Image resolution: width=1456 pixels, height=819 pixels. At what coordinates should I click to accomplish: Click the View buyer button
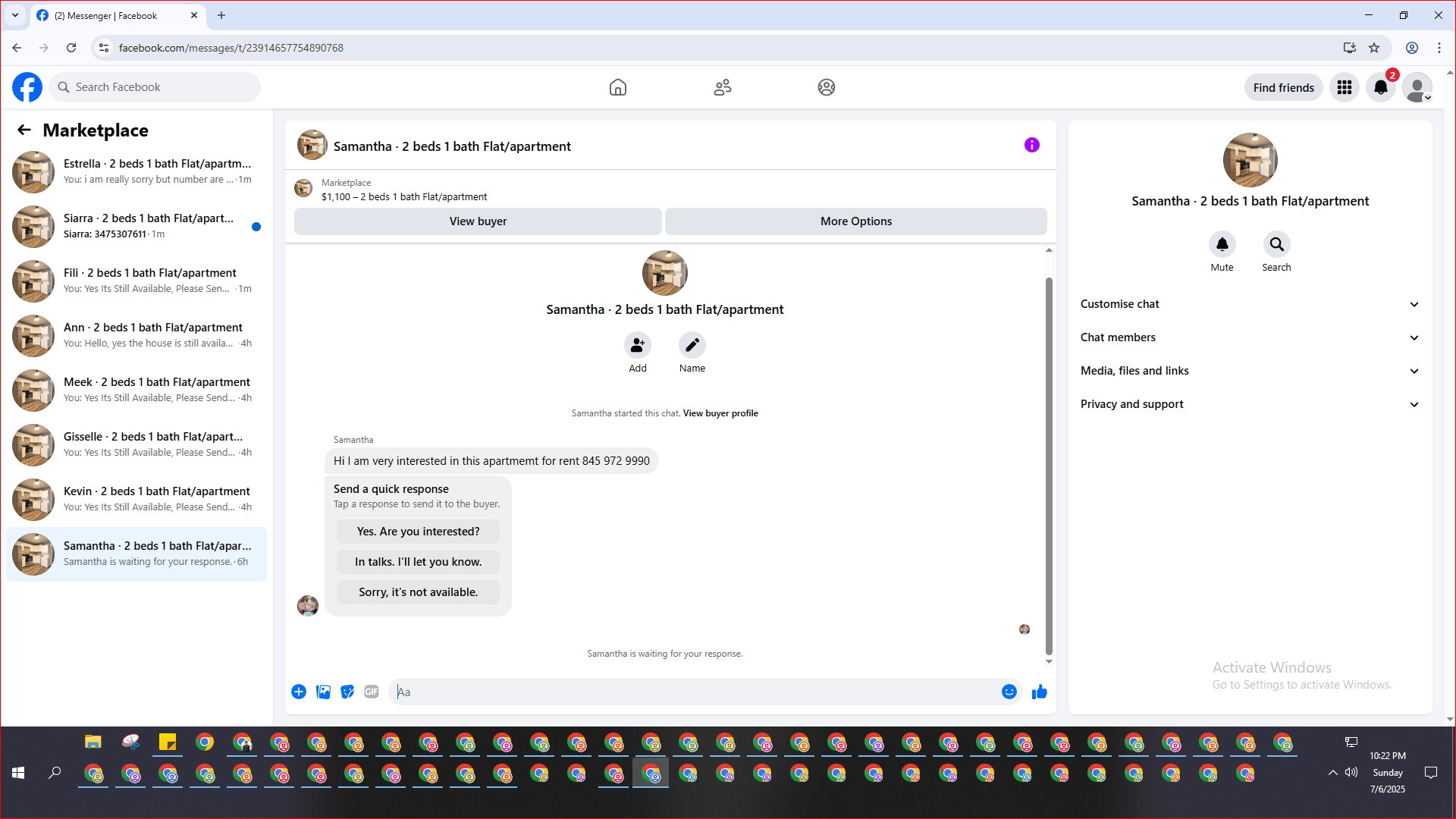coord(478,221)
